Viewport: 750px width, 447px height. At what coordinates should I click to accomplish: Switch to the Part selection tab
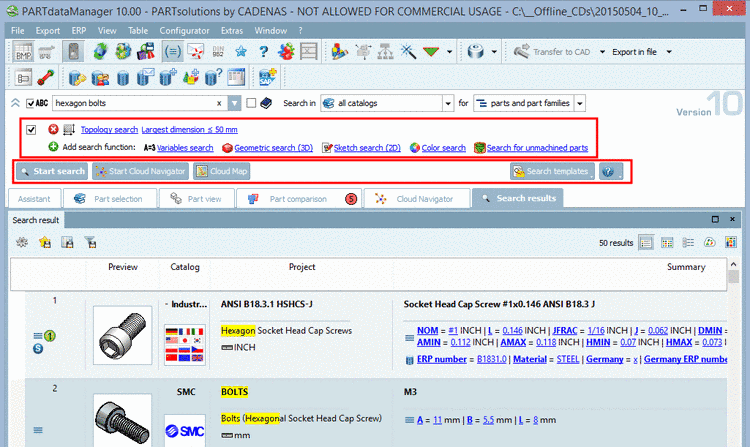(x=110, y=198)
